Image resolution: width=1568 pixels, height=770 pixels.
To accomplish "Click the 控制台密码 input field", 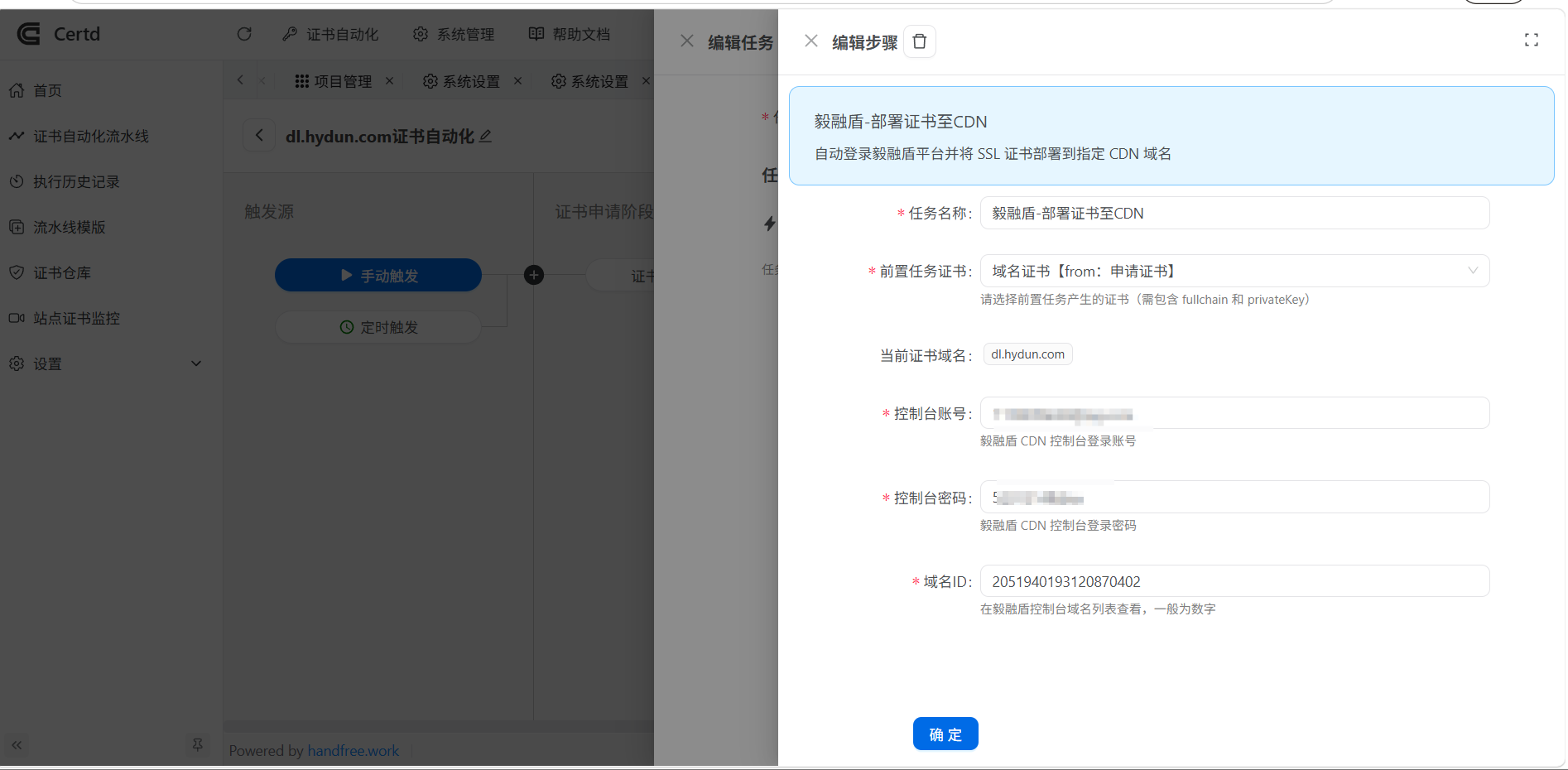I will (1234, 497).
